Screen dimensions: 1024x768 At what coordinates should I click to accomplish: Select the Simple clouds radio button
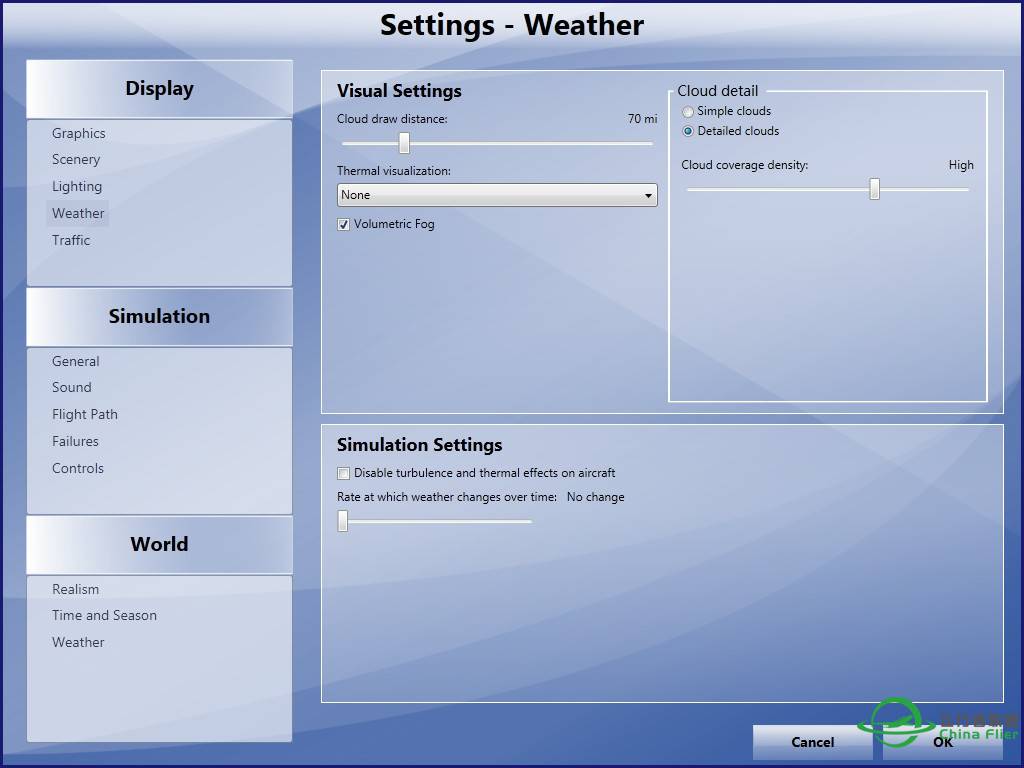(688, 112)
